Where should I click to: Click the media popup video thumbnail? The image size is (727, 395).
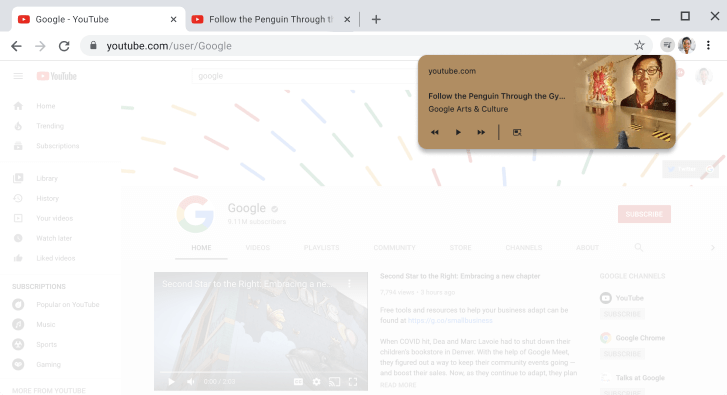click(625, 102)
